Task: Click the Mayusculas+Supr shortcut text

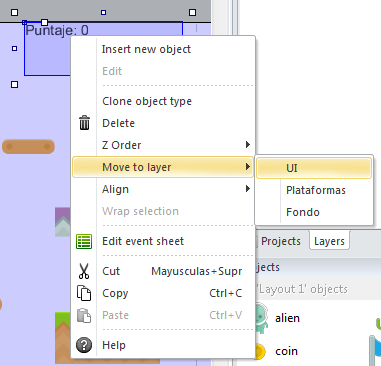Action: pos(197,271)
